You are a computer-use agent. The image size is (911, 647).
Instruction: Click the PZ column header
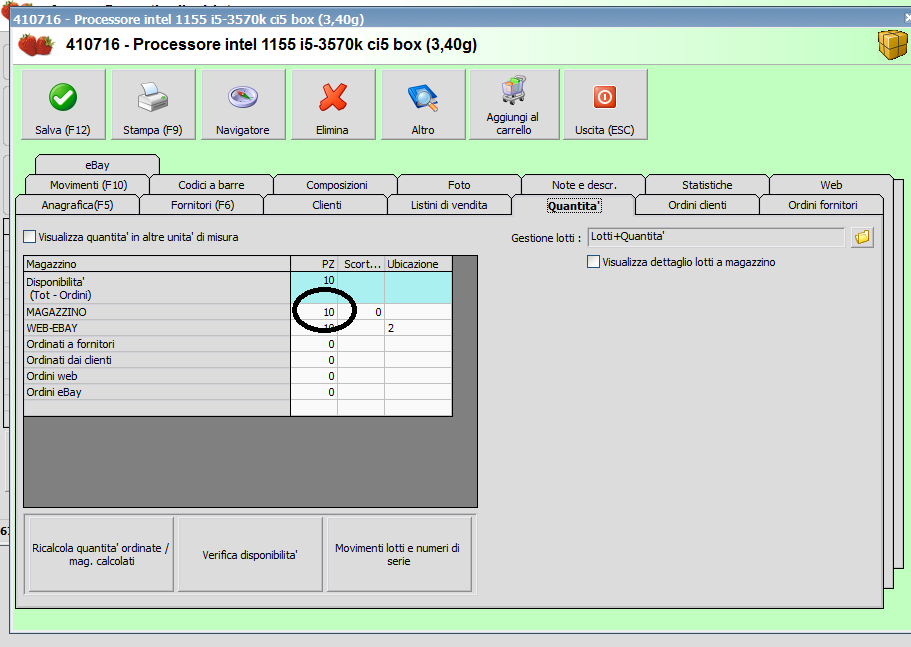coord(314,264)
